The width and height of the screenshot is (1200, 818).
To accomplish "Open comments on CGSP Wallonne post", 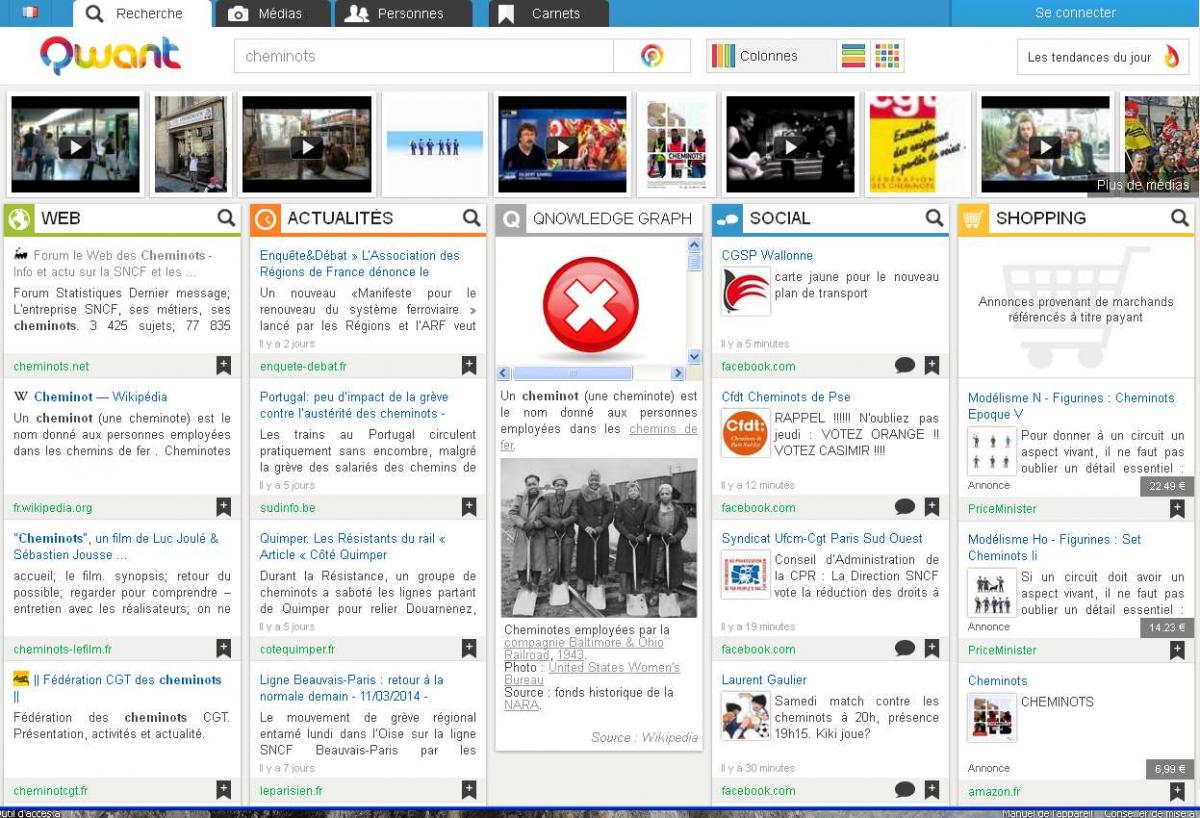I will click(905, 366).
